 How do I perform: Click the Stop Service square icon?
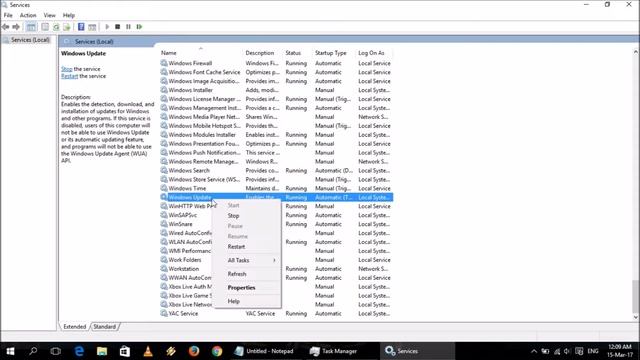tap(118, 27)
